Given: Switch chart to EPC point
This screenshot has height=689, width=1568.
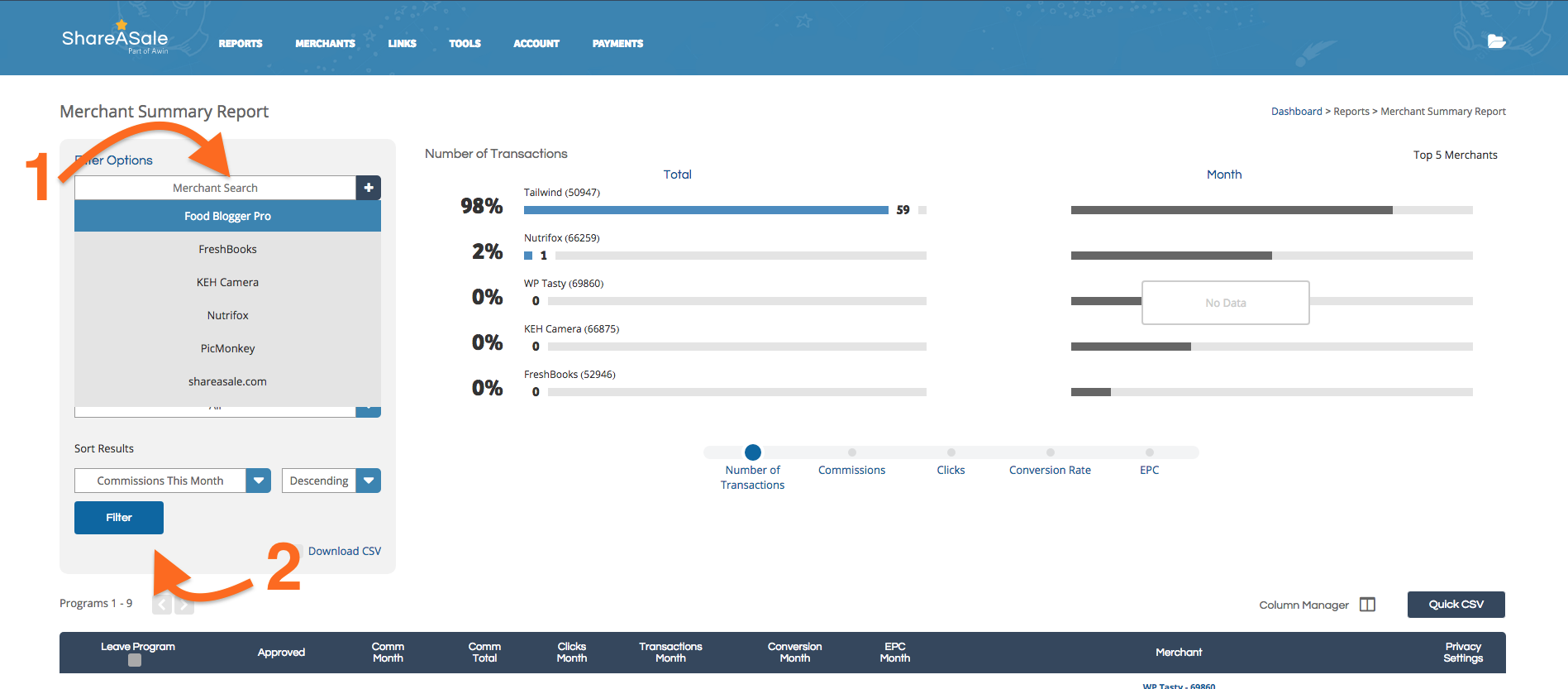Looking at the screenshot, I should [x=1149, y=452].
